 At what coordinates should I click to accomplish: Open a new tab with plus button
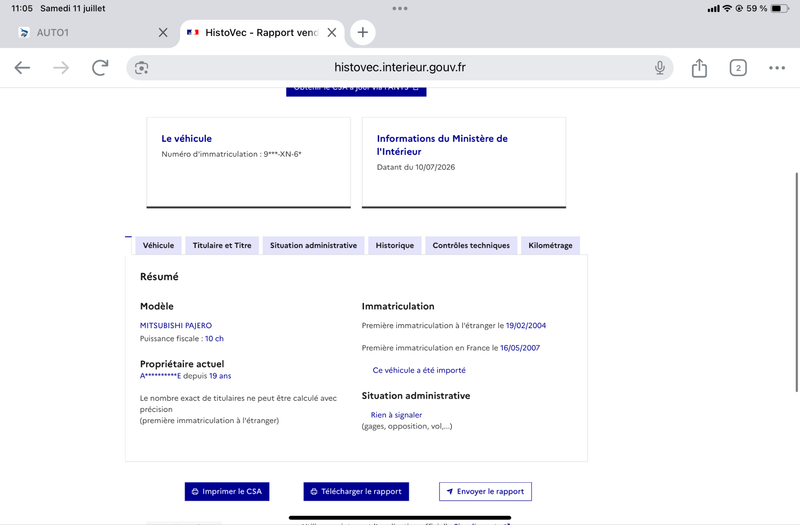[x=363, y=33]
